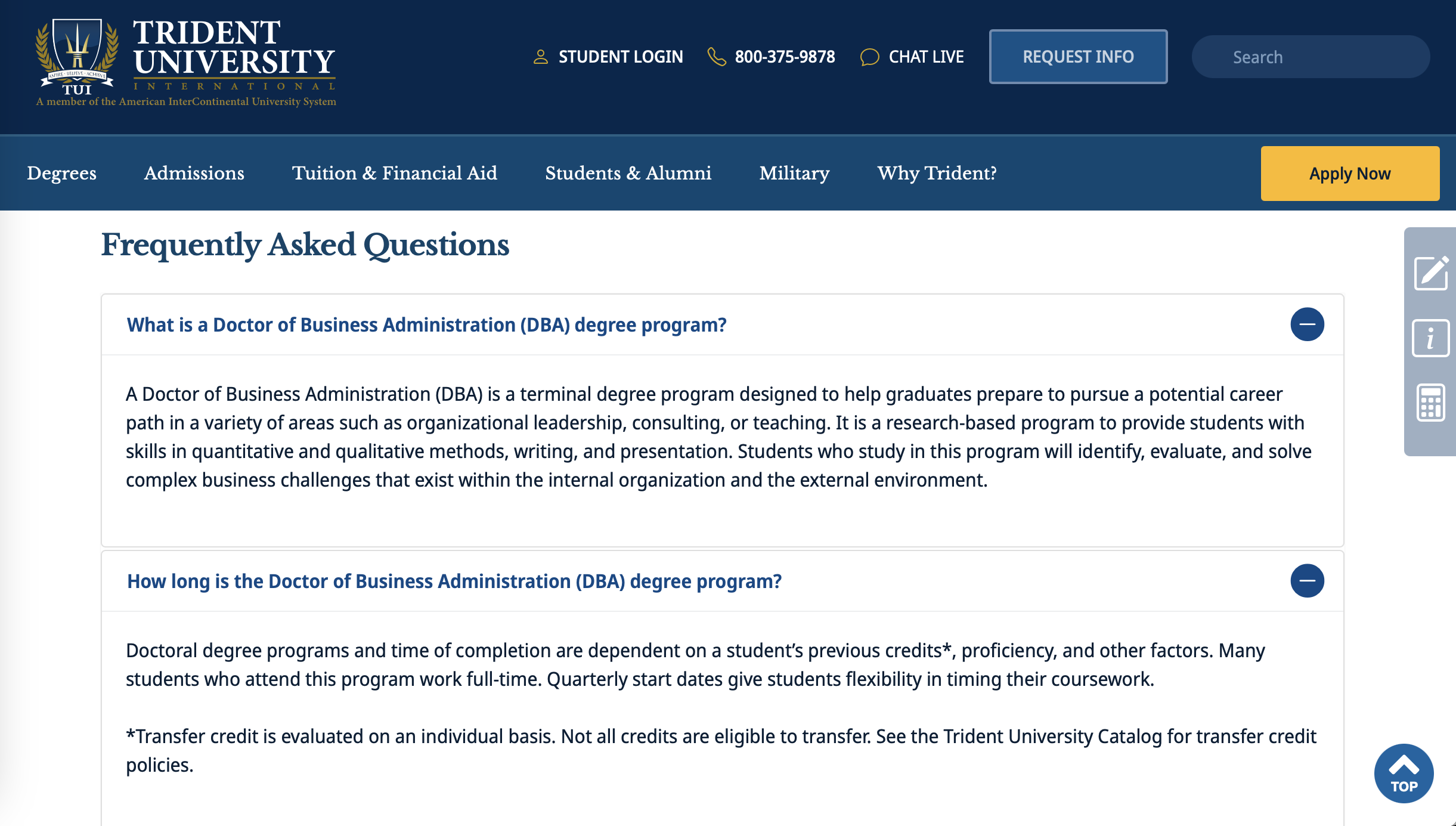Click the 800-375-9878 phone link
The image size is (1456, 826).
pyautogui.click(x=785, y=57)
